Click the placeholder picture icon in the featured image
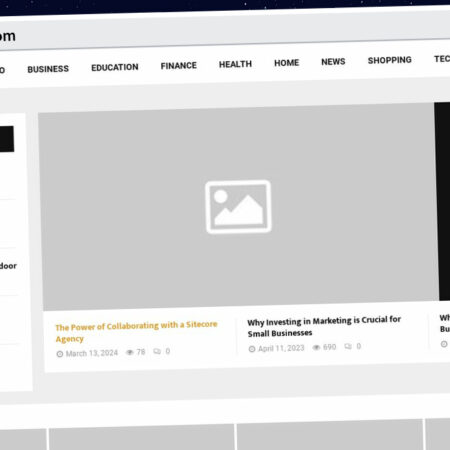This screenshot has height=450, width=450. [238, 207]
